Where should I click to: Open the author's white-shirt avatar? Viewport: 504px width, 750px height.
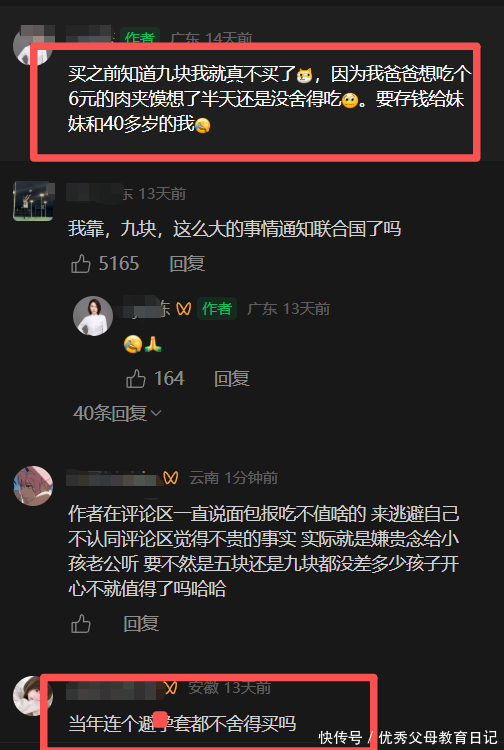(93, 316)
